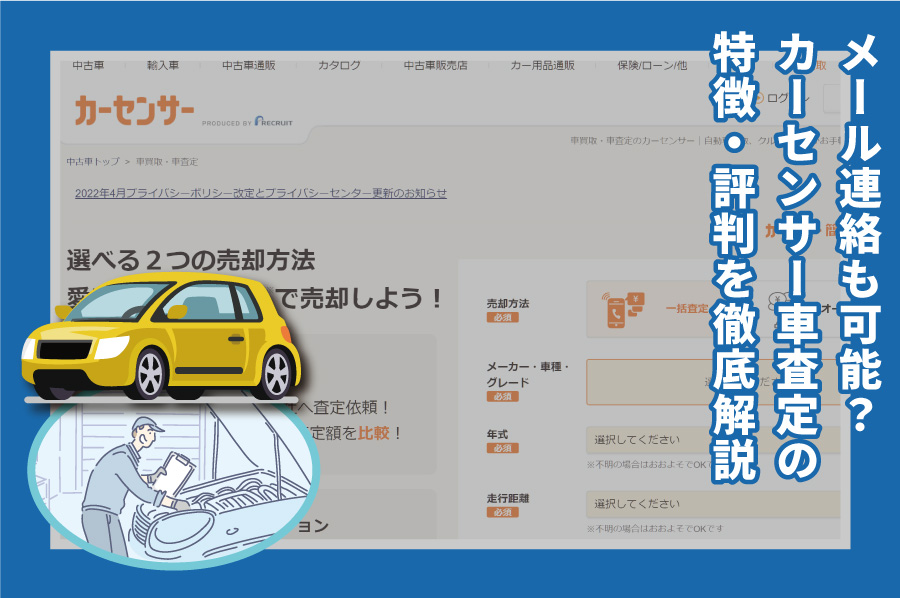The width and height of the screenshot is (900, 598).
Task: Open the 2022年4月 privacy policy update notice link
Action: pos(261,193)
